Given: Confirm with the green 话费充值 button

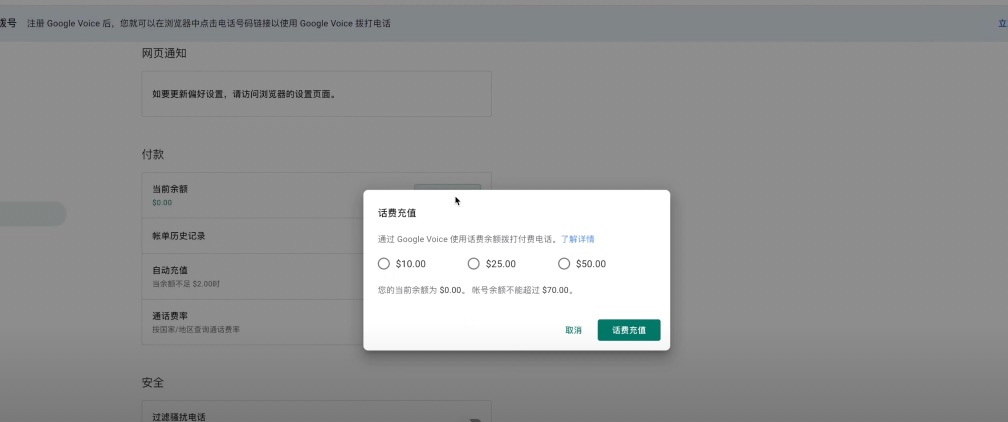Looking at the screenshot, I should click(x=629, y=330).
